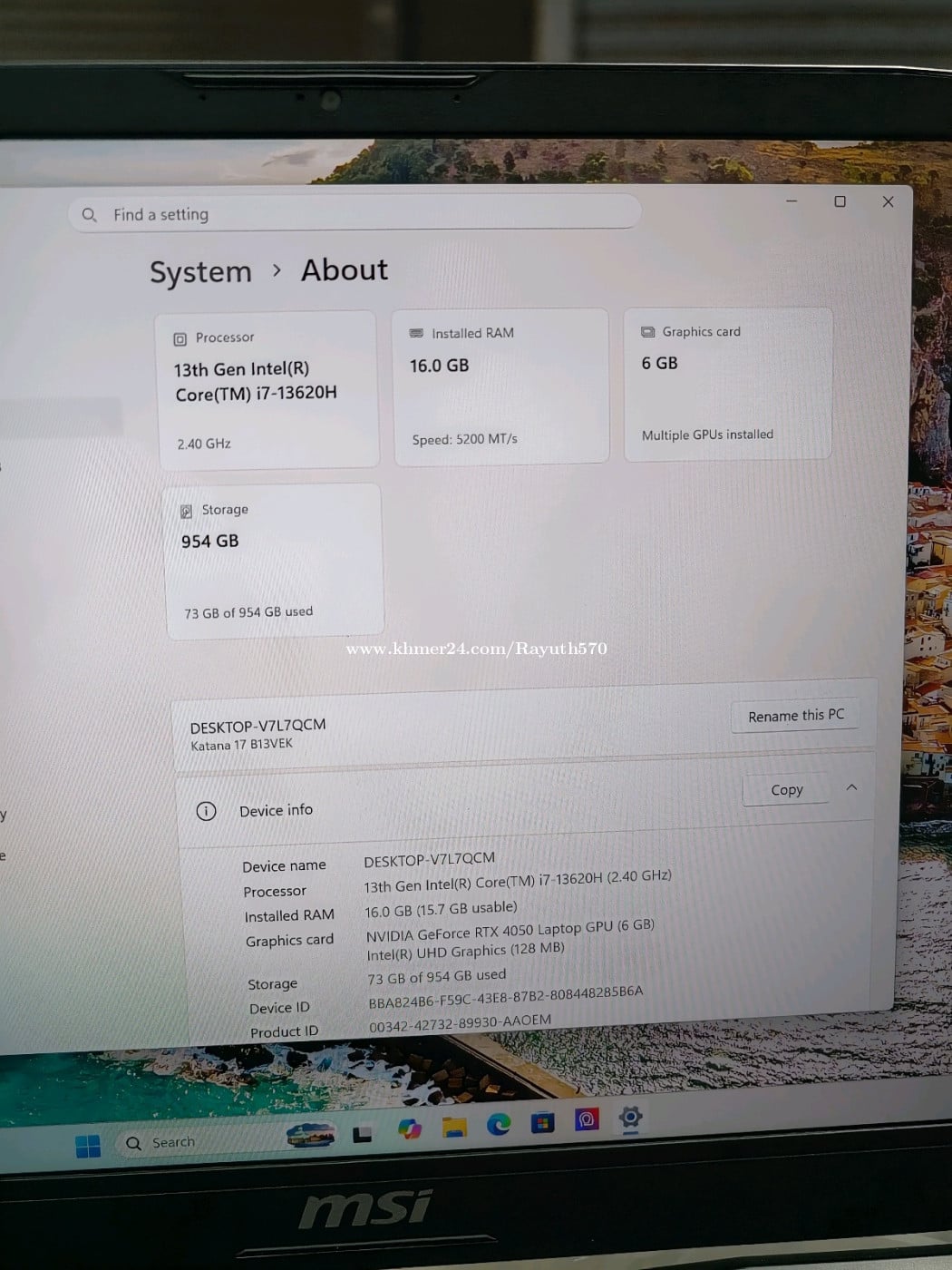Select the Device ID value text

coord(505,997)
